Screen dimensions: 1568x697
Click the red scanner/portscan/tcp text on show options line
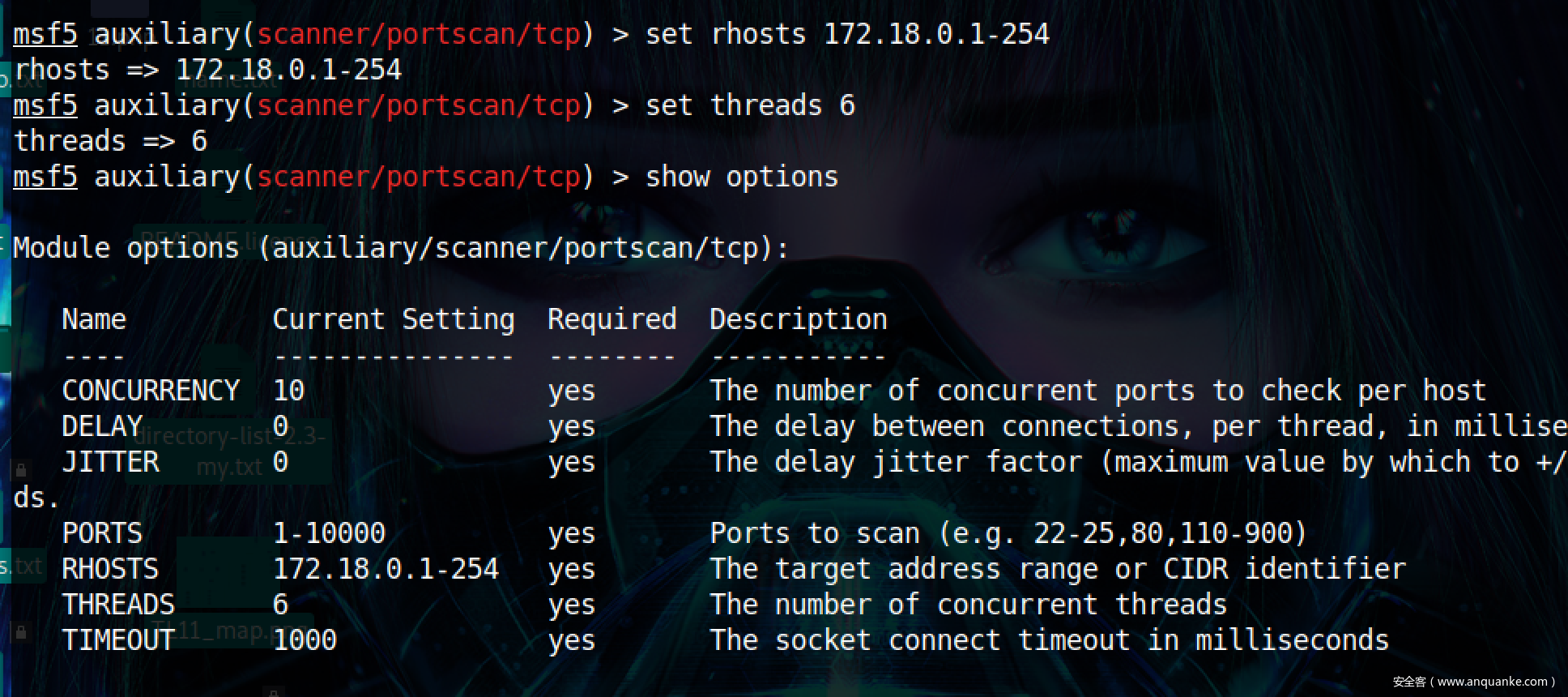[419, 177]
